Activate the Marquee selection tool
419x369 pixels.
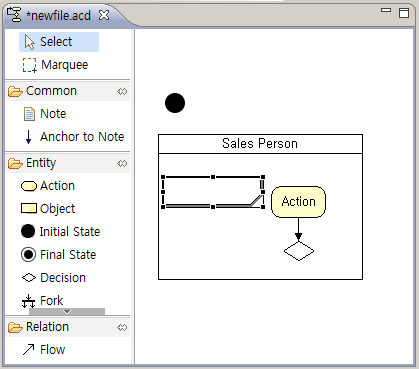tap(55, 65)
